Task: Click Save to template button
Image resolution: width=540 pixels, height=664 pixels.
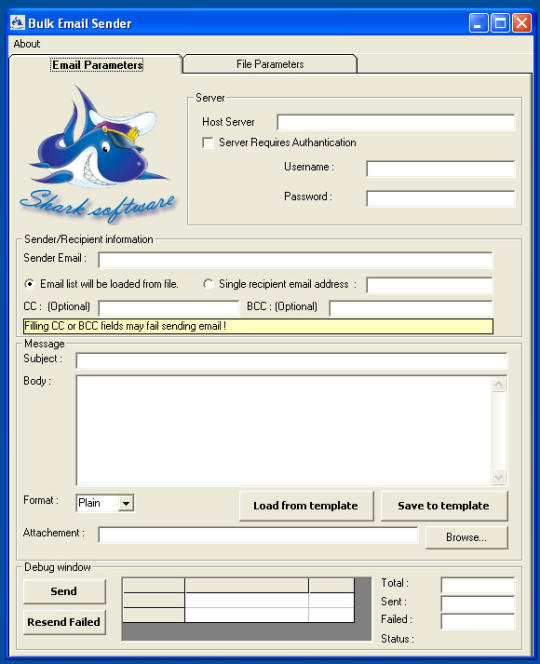Action: pyautogui.click(x=444, y=506)
